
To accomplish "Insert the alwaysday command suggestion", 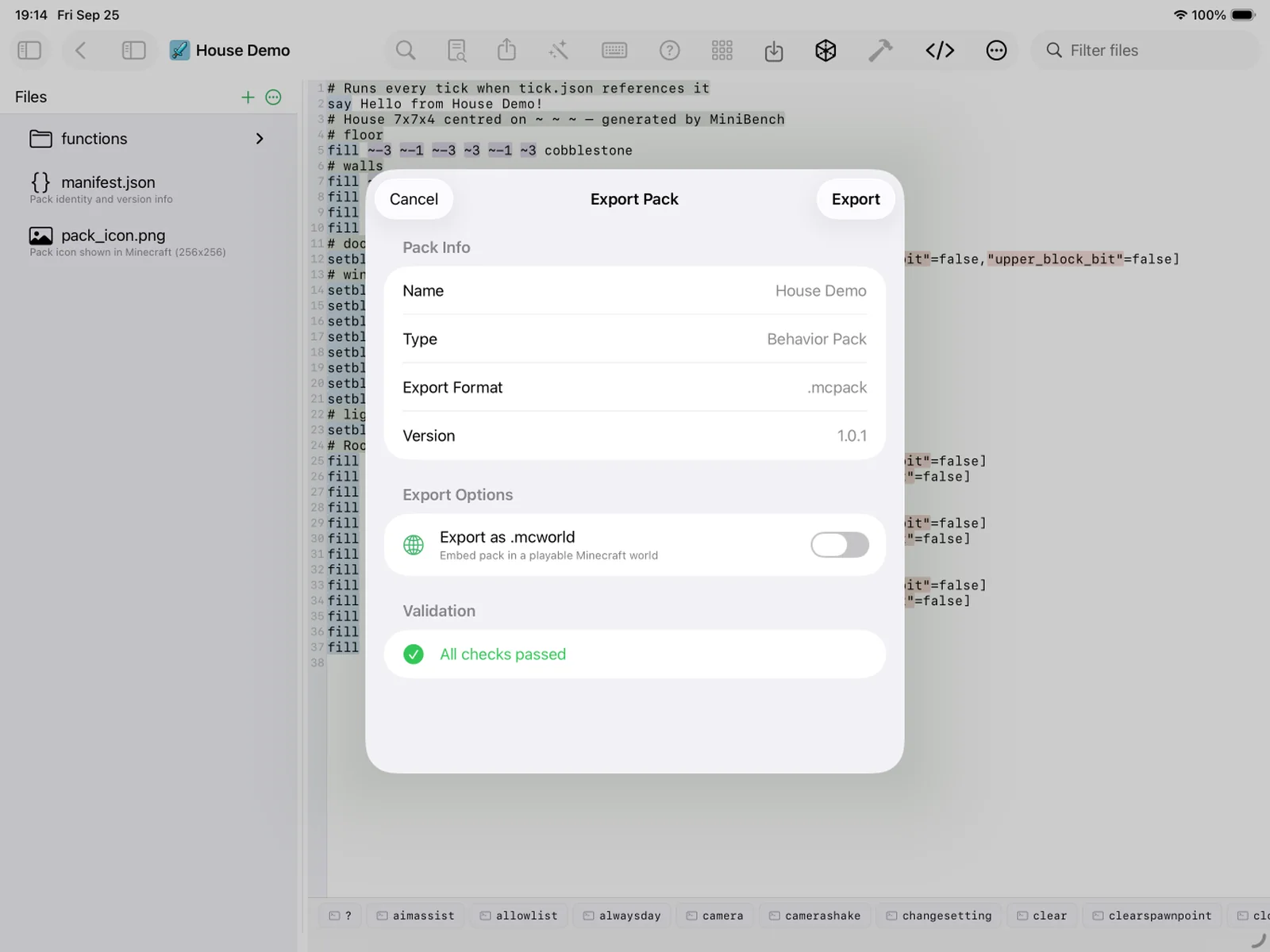I will coord(622,916).
